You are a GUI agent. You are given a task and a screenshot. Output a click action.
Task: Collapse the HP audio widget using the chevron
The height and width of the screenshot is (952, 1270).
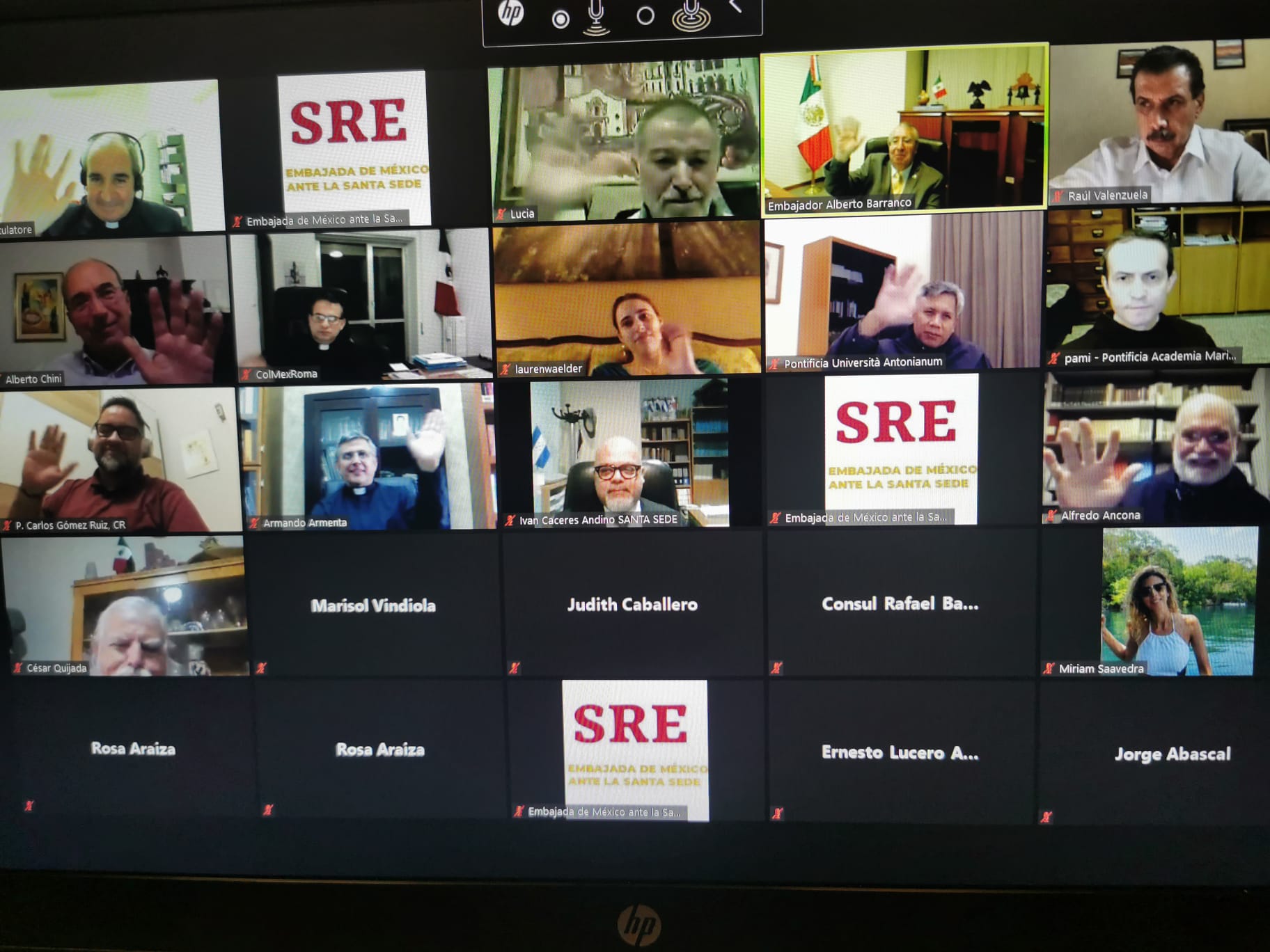click(735, 7)
